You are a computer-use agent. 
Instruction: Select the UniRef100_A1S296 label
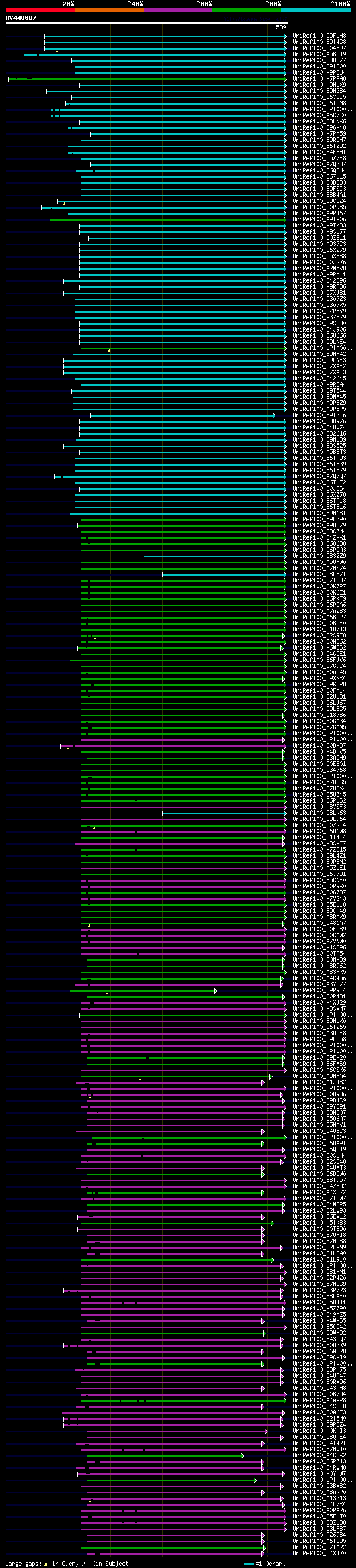[319, 947]
